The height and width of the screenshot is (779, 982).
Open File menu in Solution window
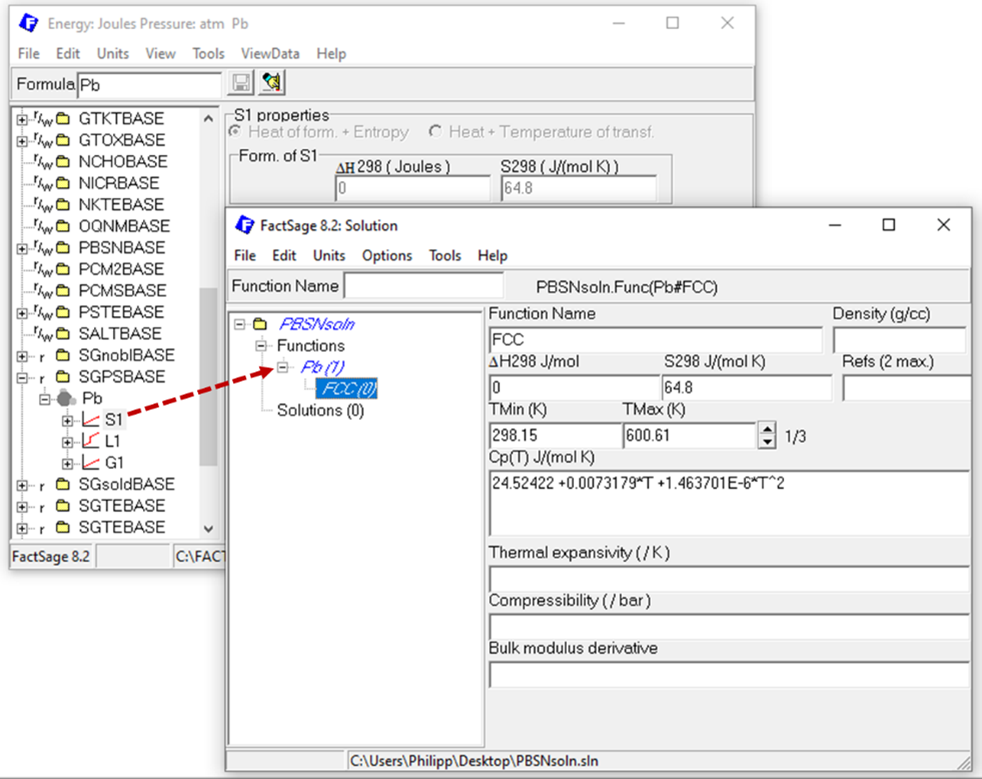coord(245,255)
